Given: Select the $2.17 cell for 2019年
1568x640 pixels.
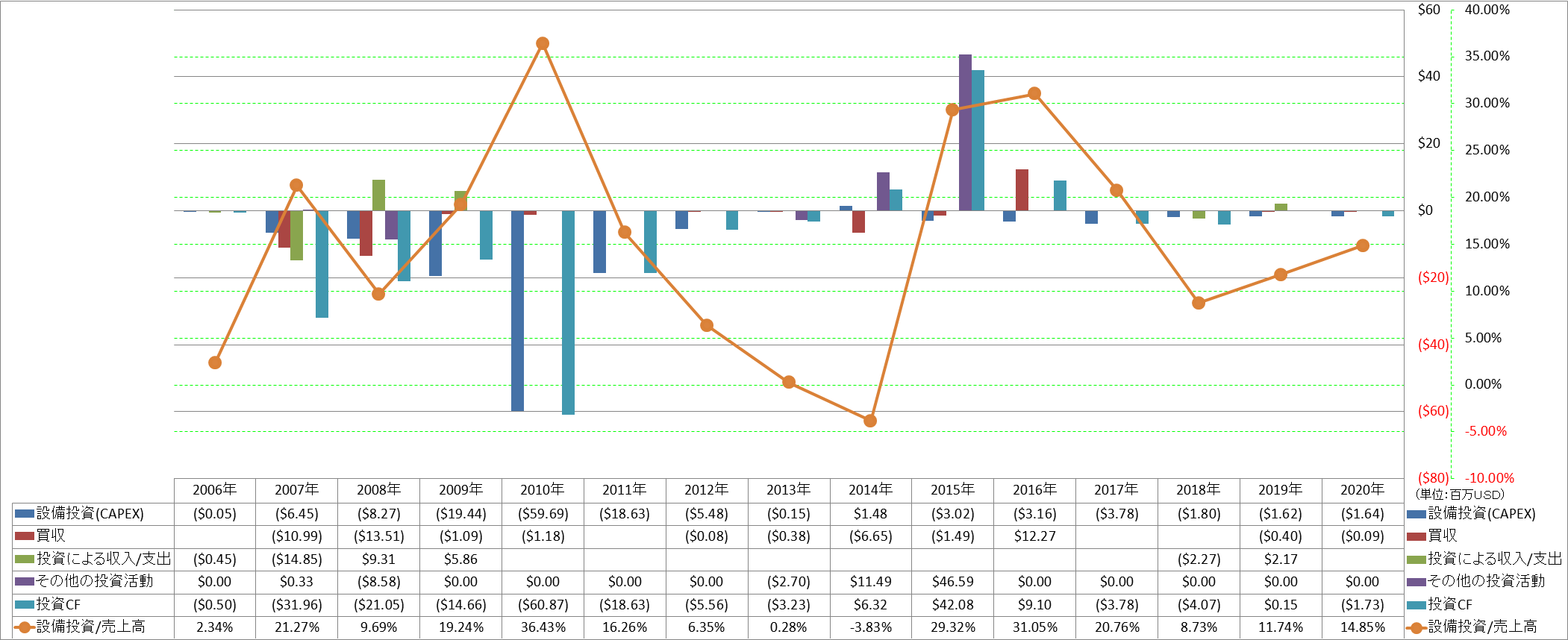Looking at the screenshot, I should coord(1281,559).
